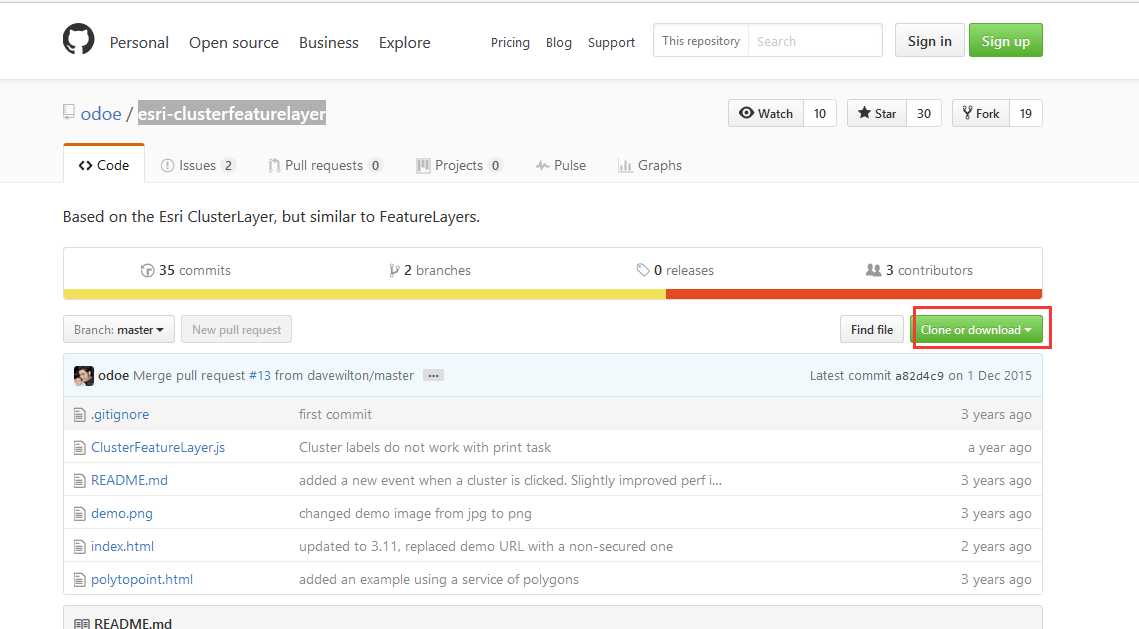Viewport: 1139px width, 629px height.
Task: Open the demo.png file
Action: [122, 514]
